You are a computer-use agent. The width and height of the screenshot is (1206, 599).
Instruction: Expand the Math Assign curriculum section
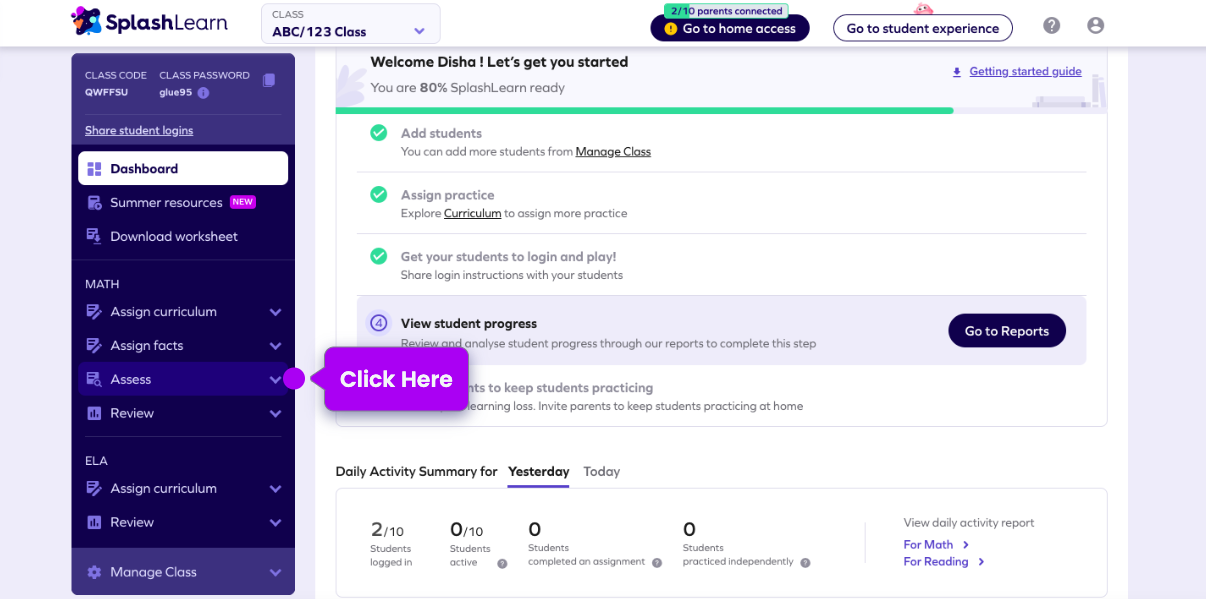275,312
